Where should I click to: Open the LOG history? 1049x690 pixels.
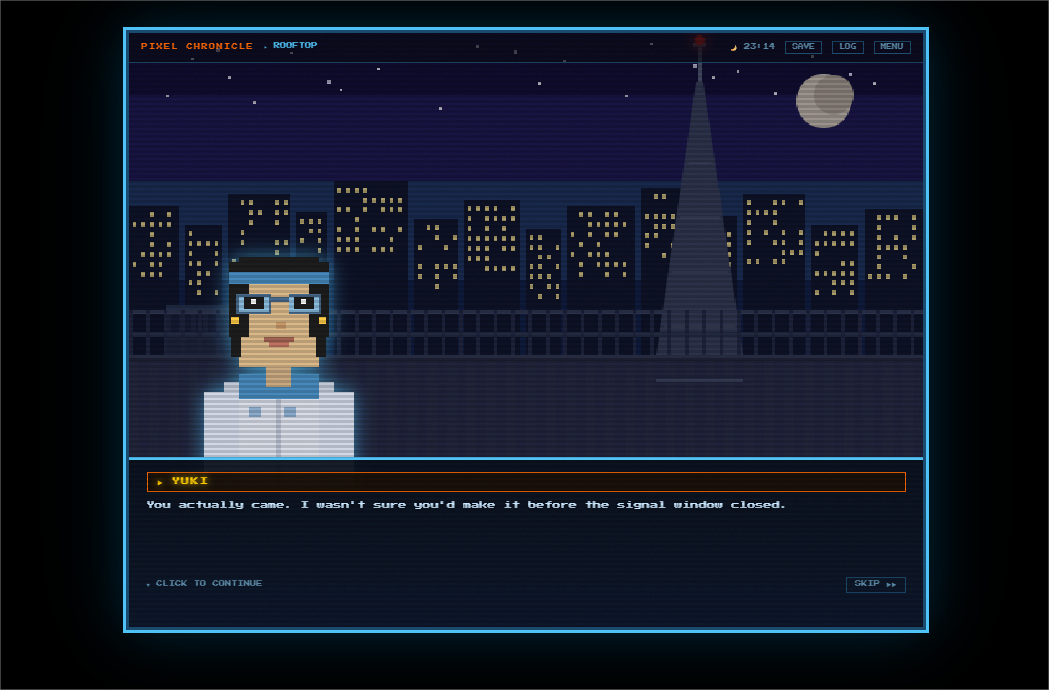coord(848,47)
